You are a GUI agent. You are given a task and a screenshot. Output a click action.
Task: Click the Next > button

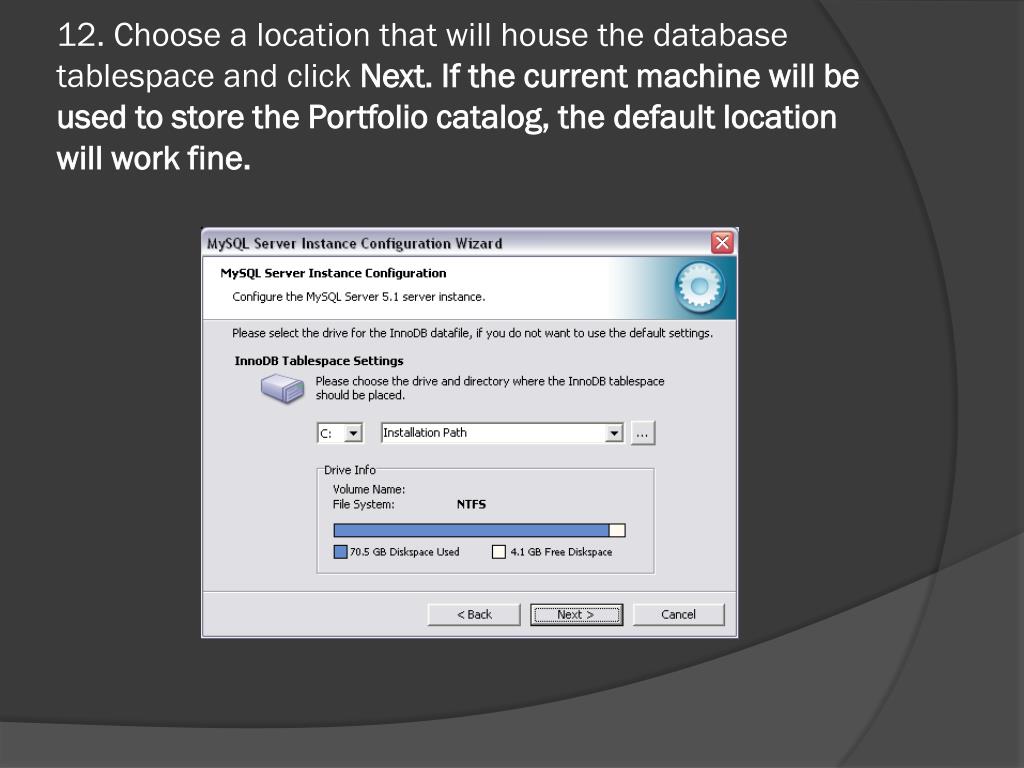(x=576, y=615)
